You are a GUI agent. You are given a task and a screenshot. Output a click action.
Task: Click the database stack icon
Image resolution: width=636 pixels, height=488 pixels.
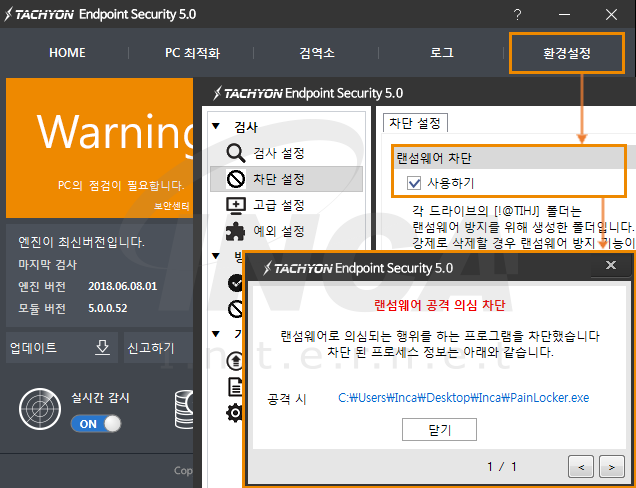pyautogui.click(x=184, y=410)
